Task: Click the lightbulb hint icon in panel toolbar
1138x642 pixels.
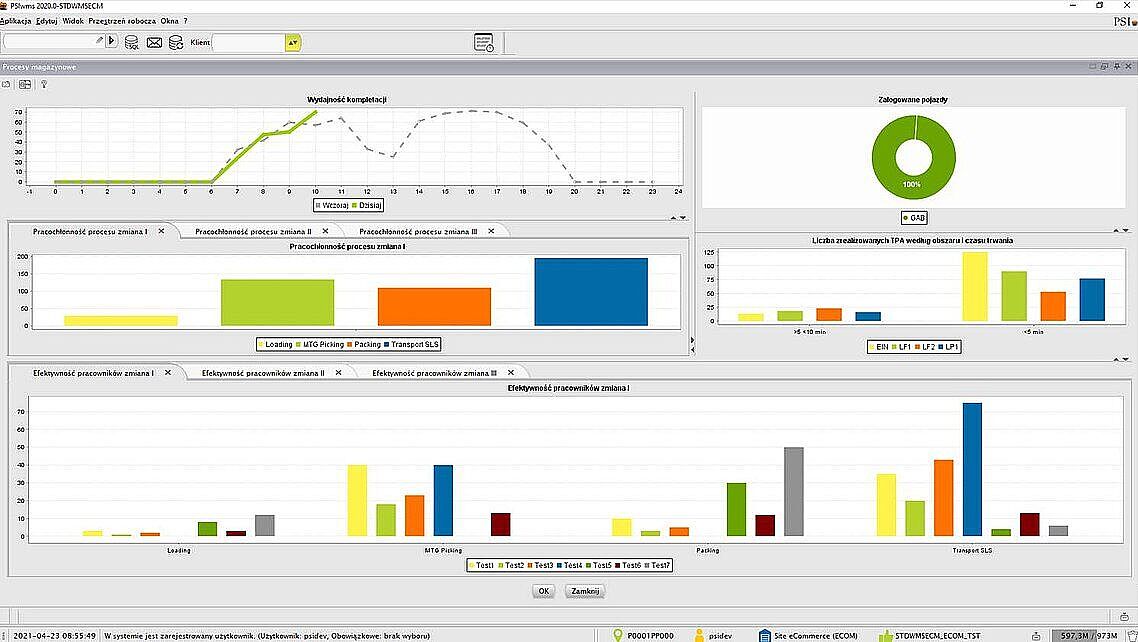Action: (x=44, y=85)
